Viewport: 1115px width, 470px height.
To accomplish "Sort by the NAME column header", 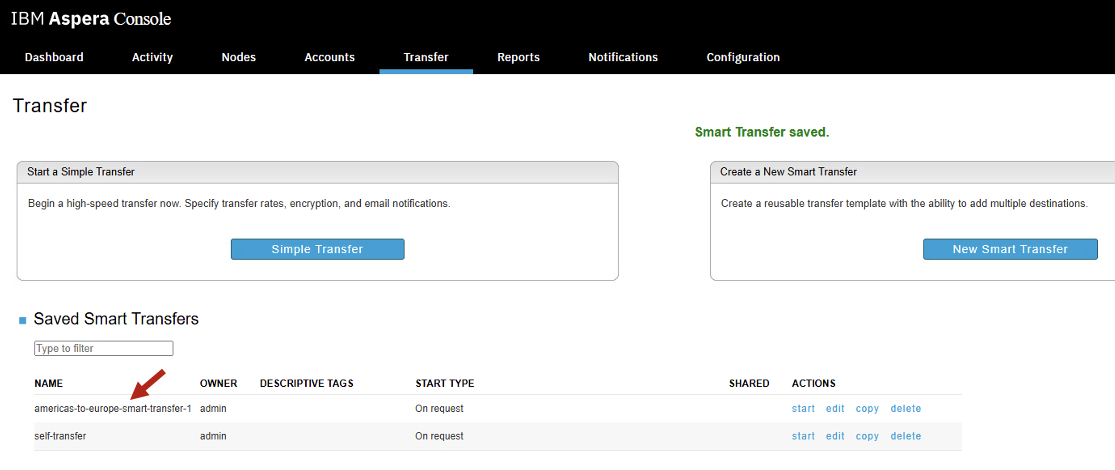I will point(48,383).
